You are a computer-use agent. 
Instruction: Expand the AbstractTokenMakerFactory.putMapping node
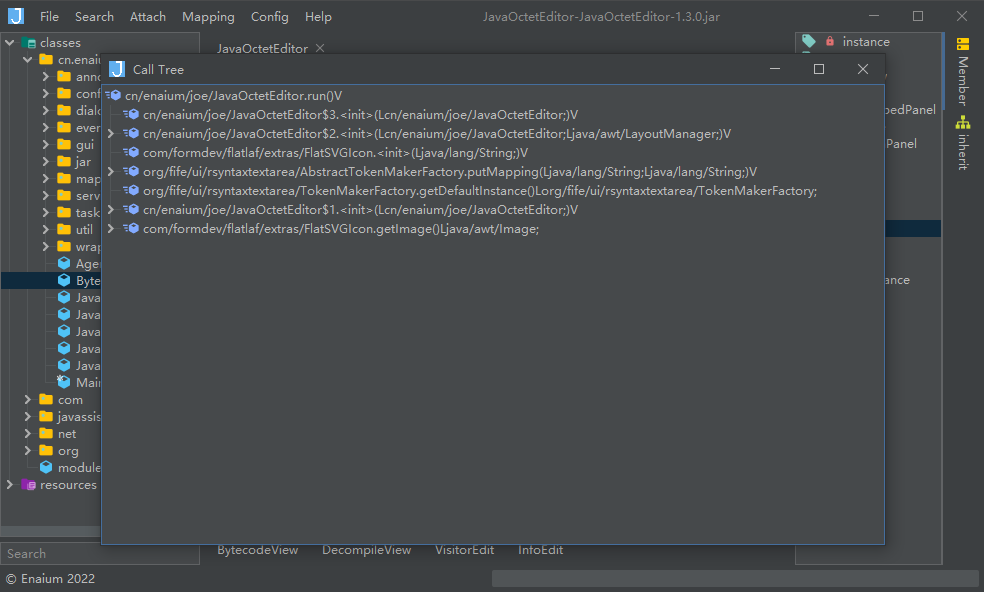[111, 172]
